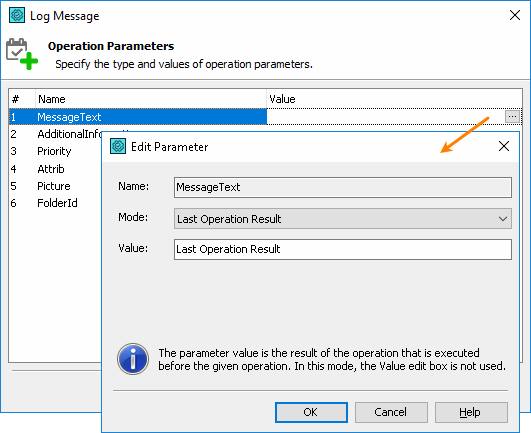
Task: Click the Value column header
Action: 395,99
